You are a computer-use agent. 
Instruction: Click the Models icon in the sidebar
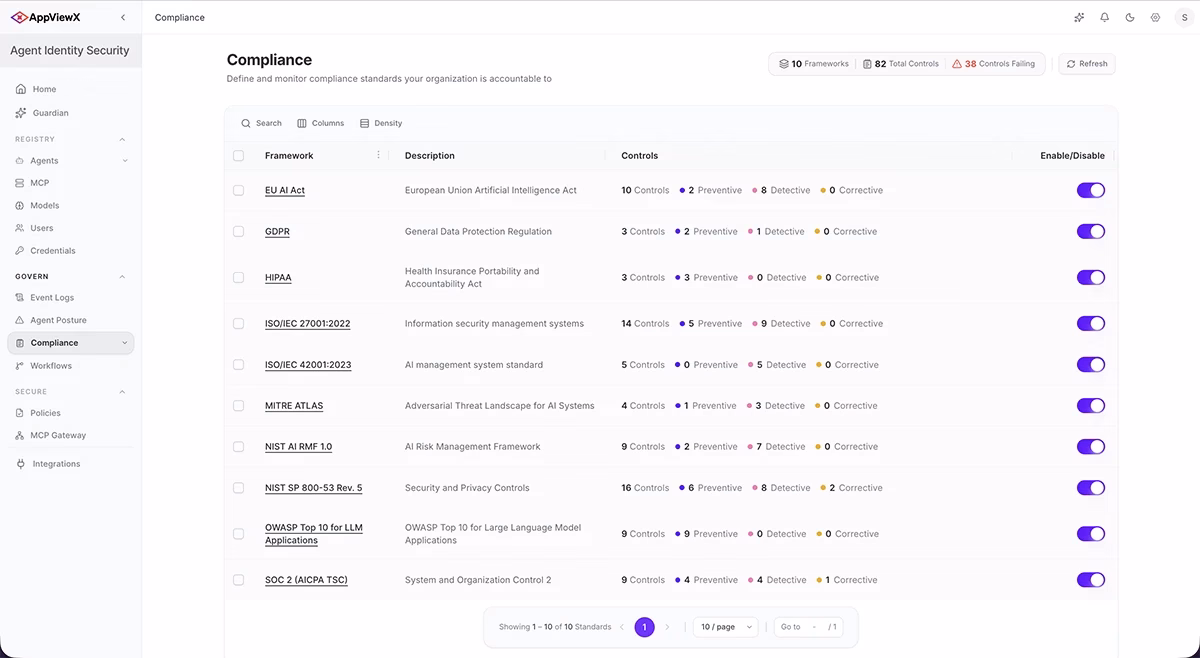(x=20, y=205)
